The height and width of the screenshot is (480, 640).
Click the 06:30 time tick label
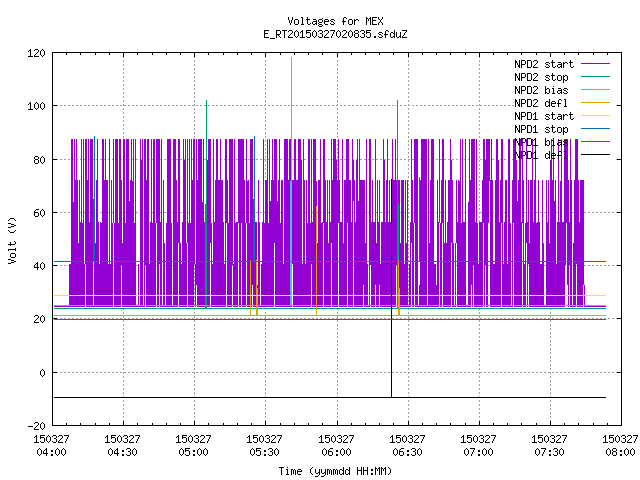click(x=407, y=452)
